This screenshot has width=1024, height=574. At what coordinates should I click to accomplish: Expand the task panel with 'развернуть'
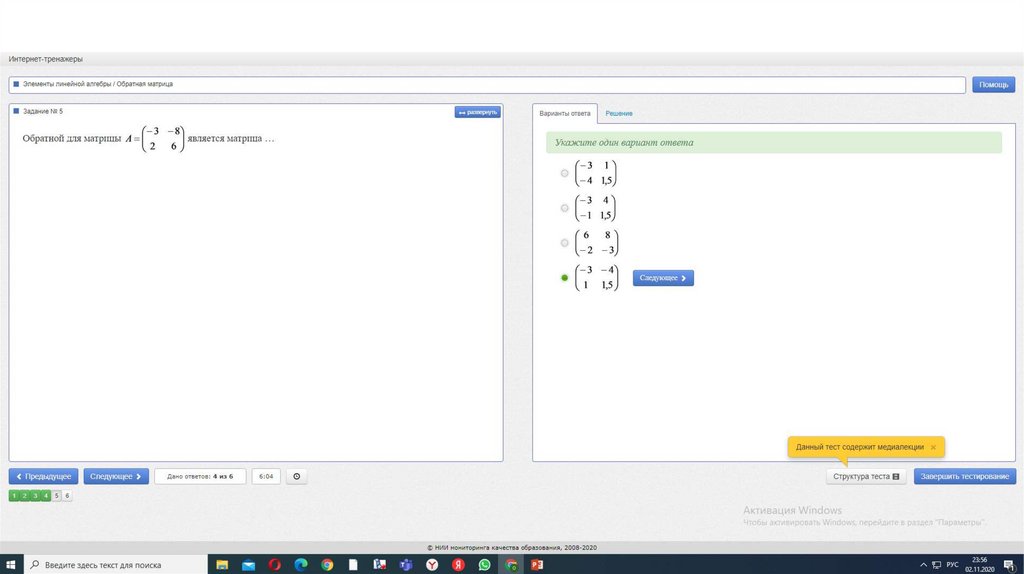(x=476, y=112)
